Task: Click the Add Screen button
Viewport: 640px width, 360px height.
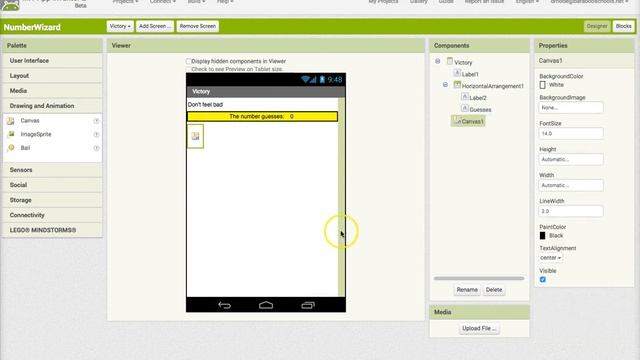Action: pos(155,26)
